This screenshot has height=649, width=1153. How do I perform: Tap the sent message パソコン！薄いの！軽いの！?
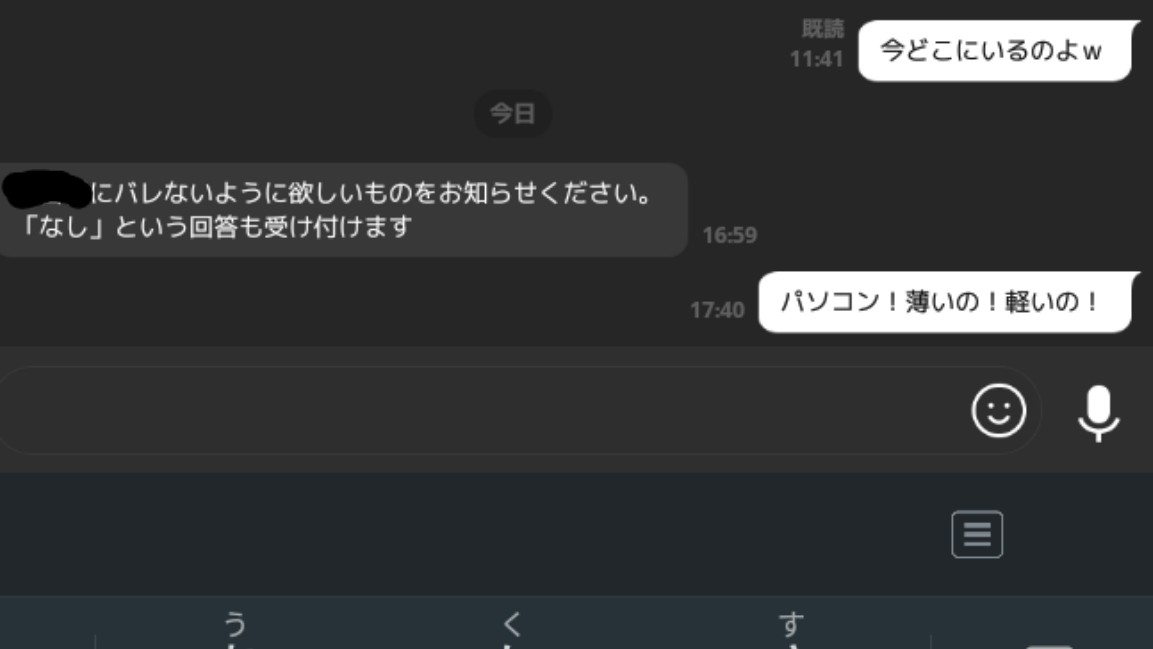pyautogui.click(x=945, y=302)
